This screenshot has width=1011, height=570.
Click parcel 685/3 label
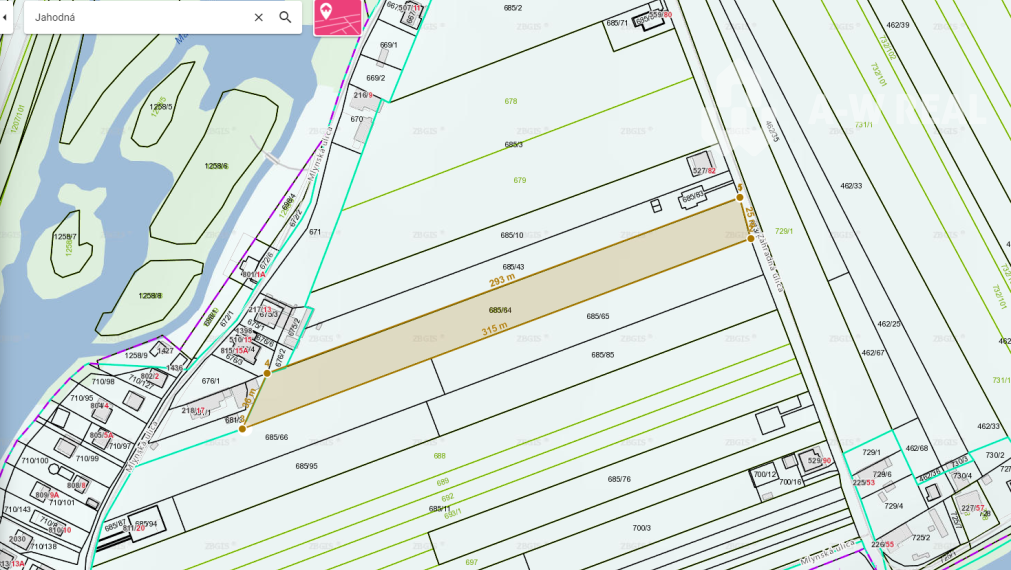tap(513, 145)
